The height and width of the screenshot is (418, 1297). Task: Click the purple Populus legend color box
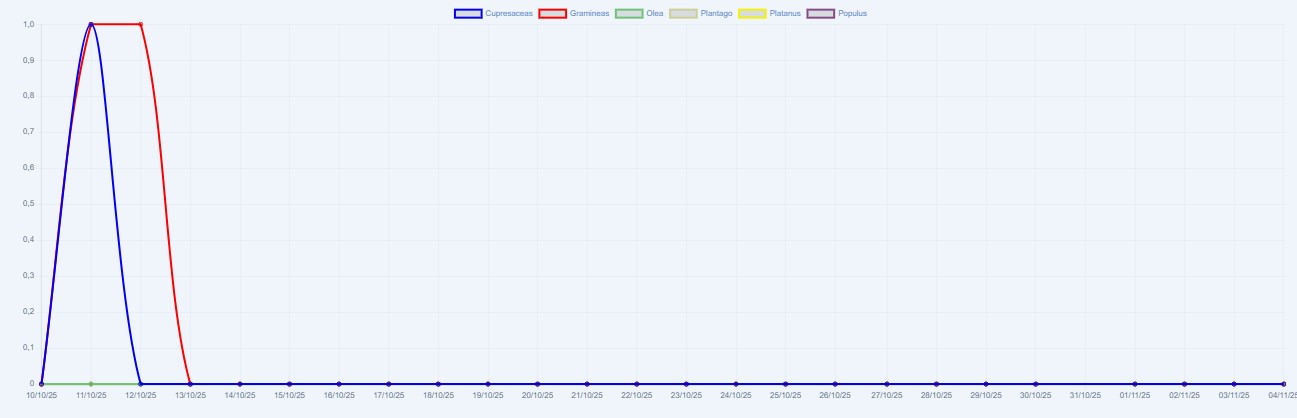[820, 13]
